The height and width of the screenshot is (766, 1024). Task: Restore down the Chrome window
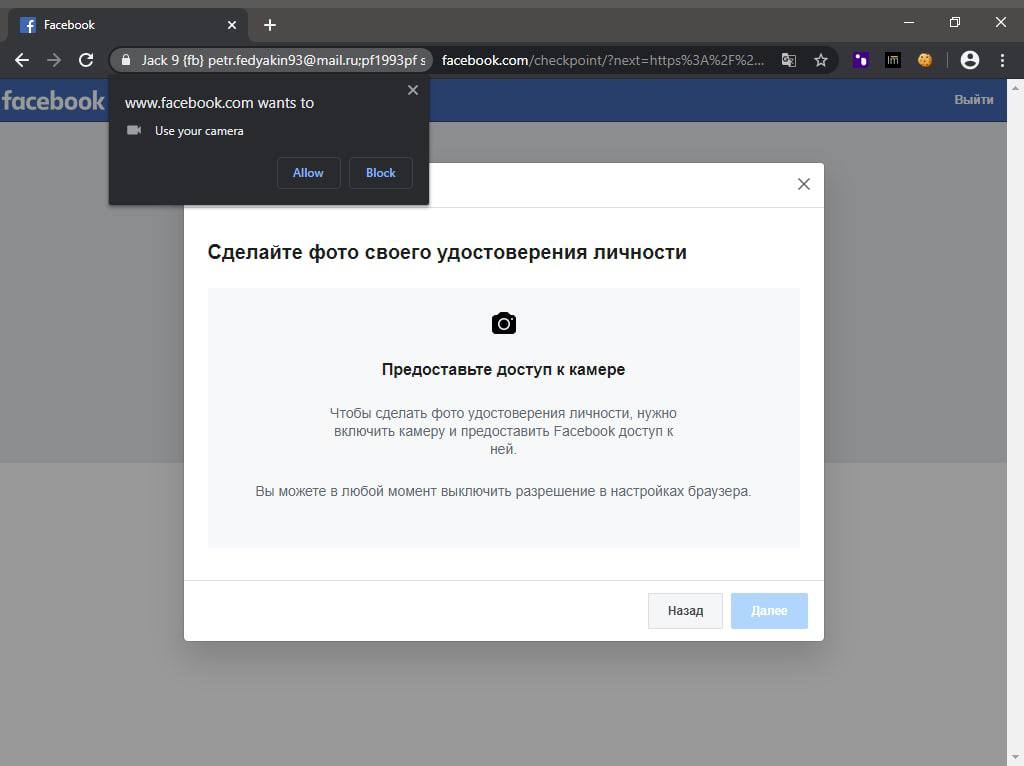955,22
